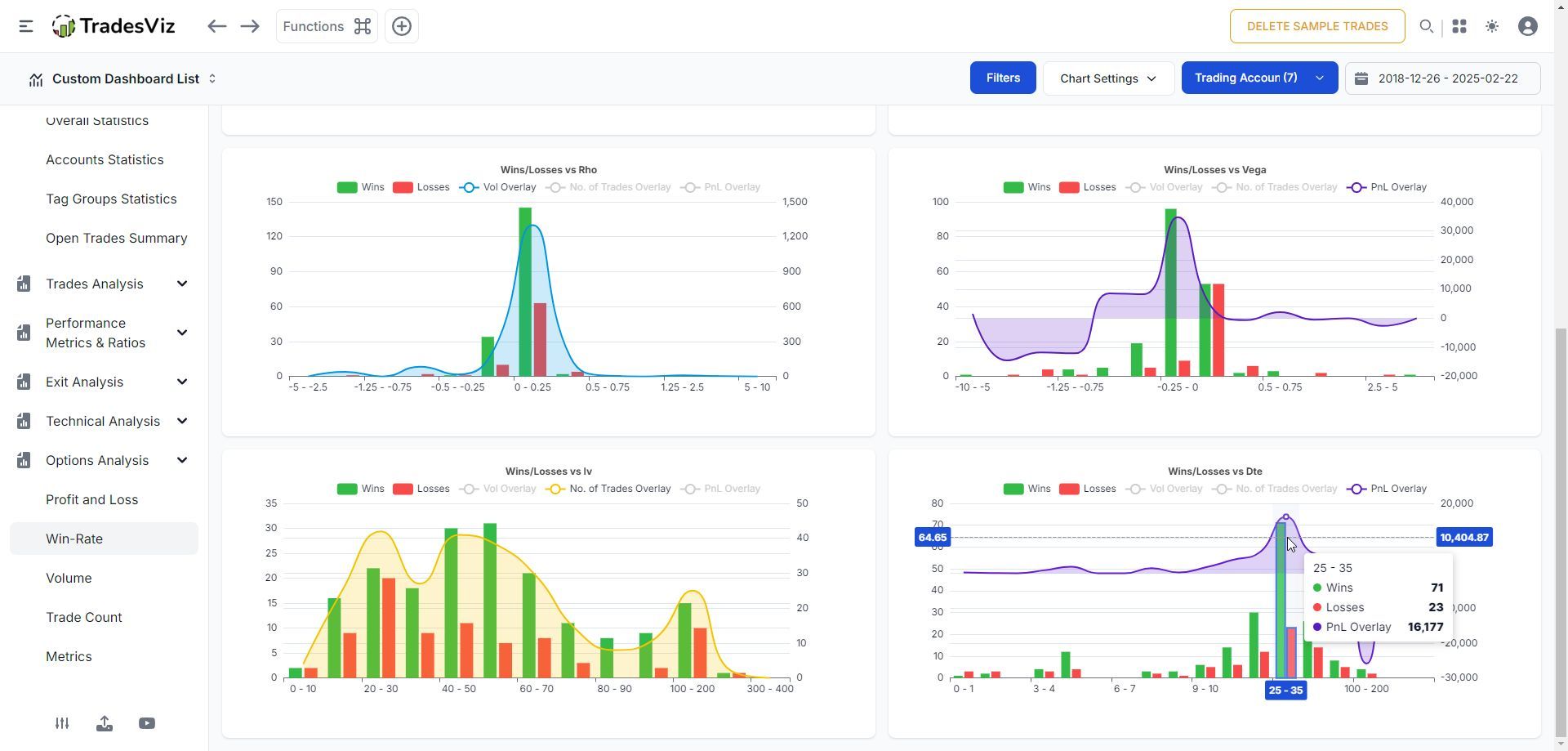The image size is (1568, 751).
Task: Click Technical Analysis chart icon
Action: coord(24,421)
